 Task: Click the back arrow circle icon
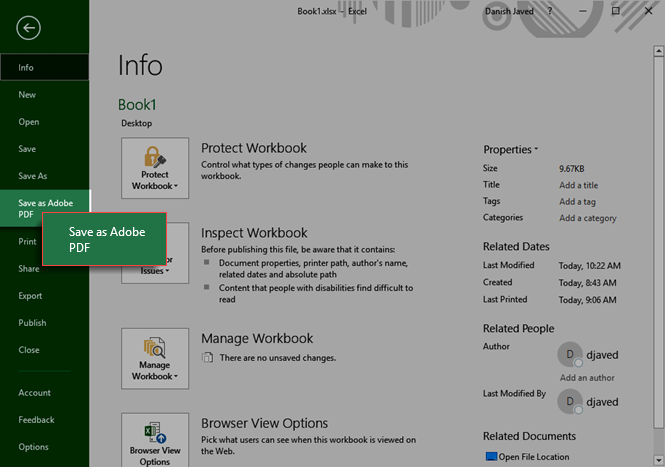tap(29, 28)
